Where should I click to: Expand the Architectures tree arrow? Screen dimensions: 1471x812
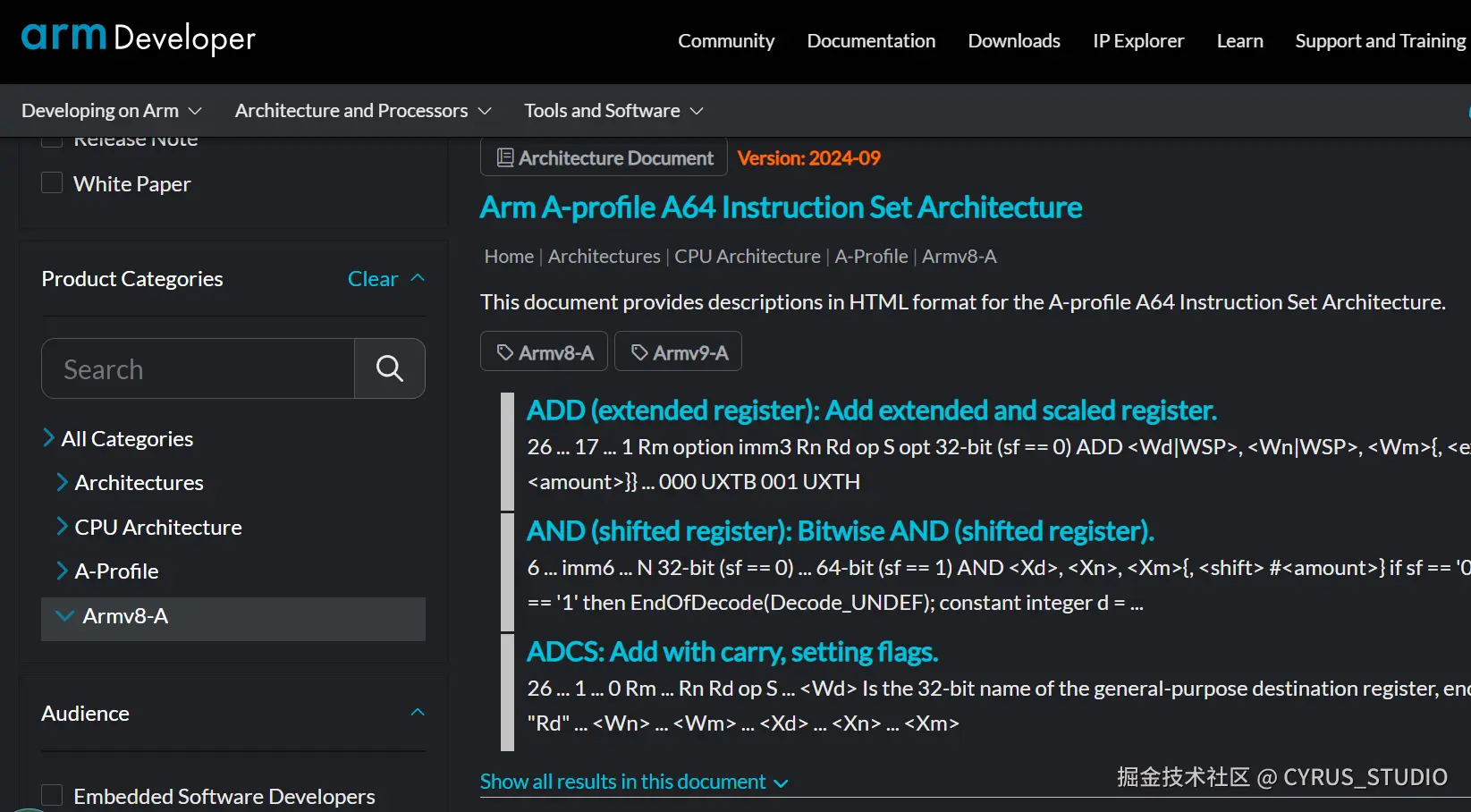(62, 482)
